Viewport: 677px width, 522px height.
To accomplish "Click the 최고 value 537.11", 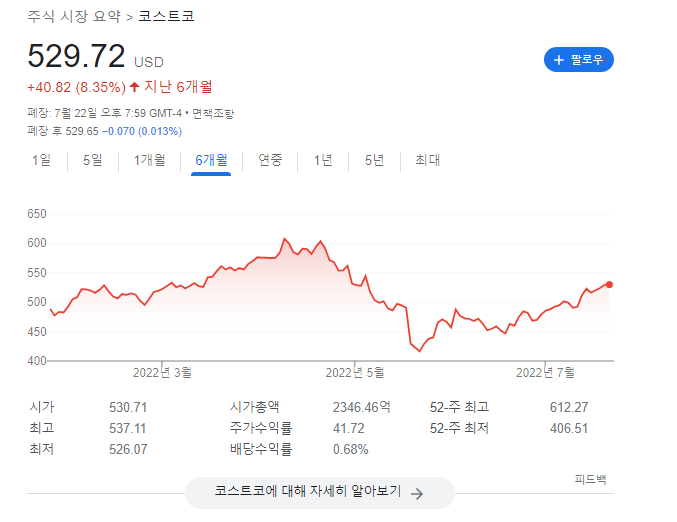I will coord(127,428).
